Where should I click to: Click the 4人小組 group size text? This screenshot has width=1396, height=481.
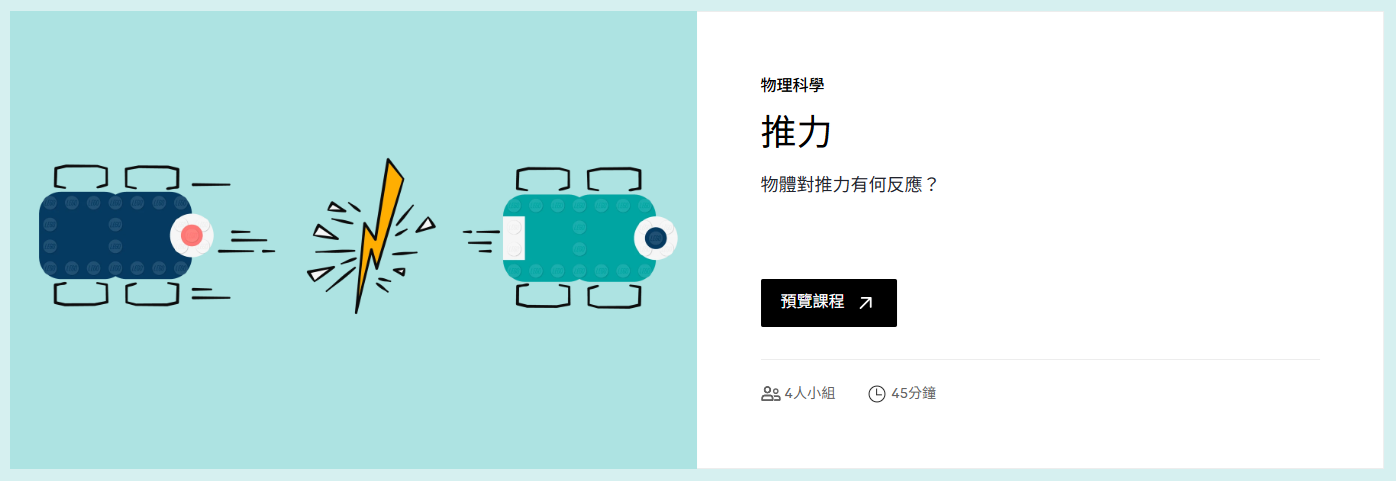(810, 394)
